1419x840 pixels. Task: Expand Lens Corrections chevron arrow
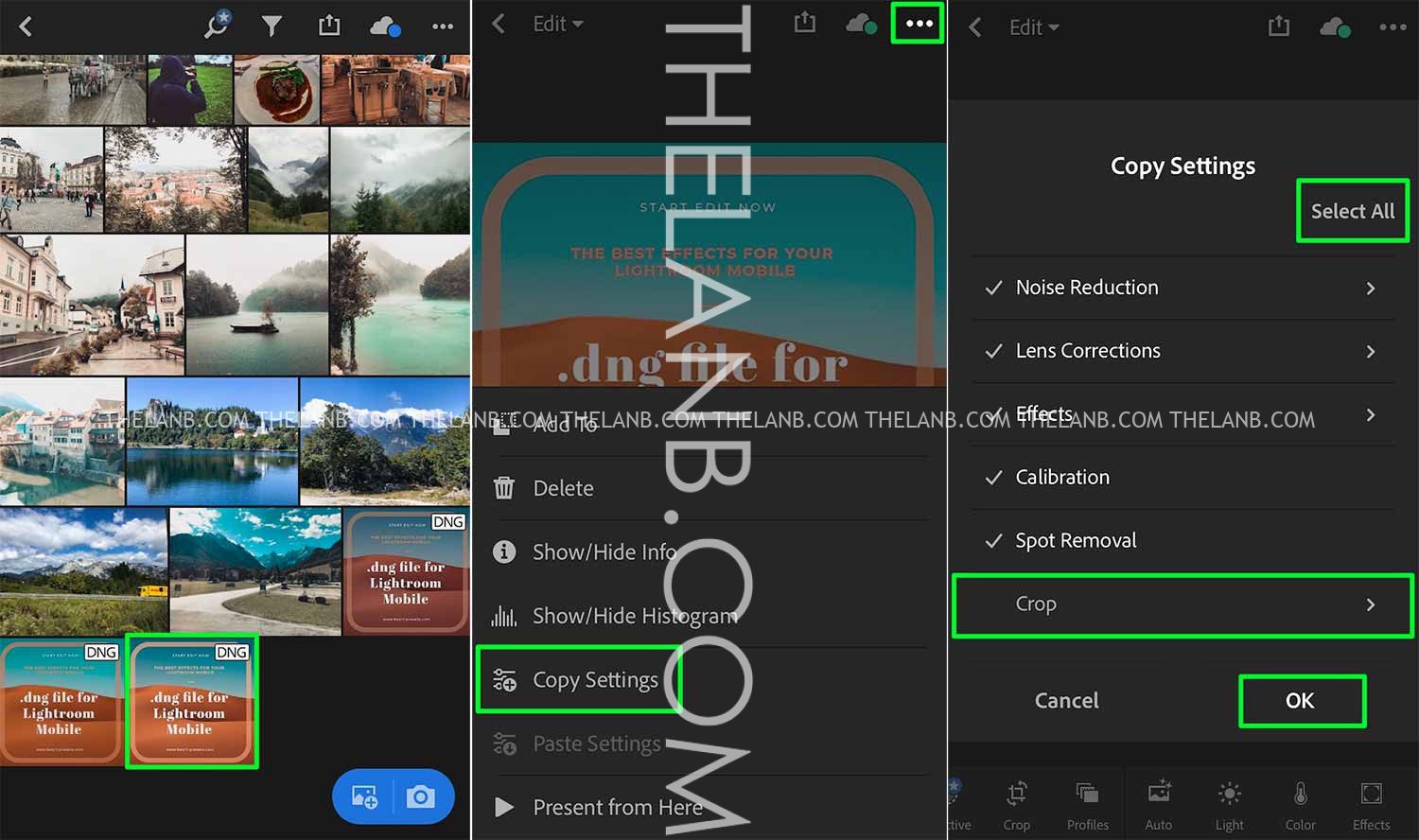pyautogui.click(x=1370, y=351)
